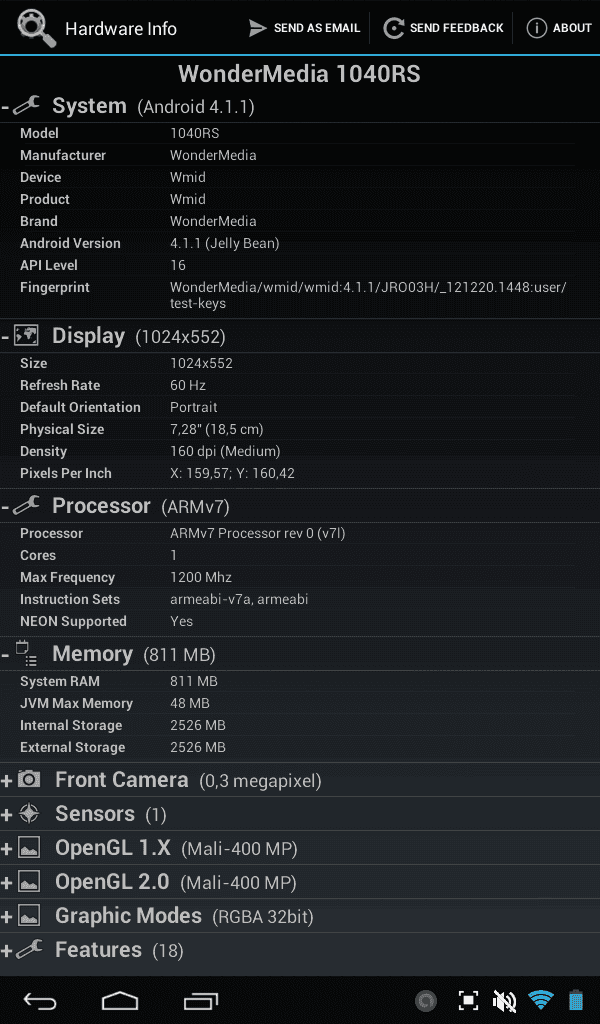Choose Send Feedback action
Image resolution: width=600 pixels, height=1024 pixels.
443,28
